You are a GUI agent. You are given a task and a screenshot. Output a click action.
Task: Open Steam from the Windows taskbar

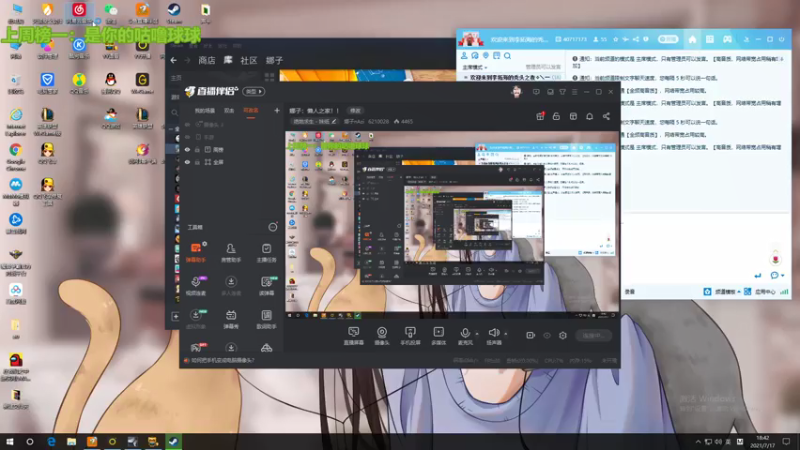click(173, 442)
